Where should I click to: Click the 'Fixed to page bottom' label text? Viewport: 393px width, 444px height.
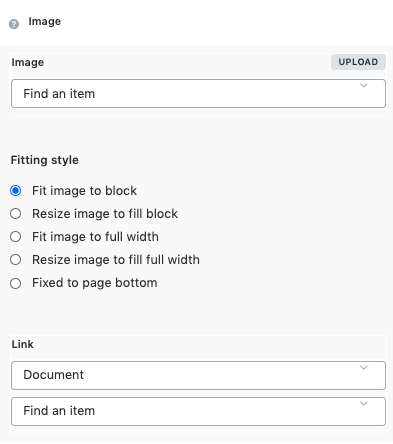95,283
